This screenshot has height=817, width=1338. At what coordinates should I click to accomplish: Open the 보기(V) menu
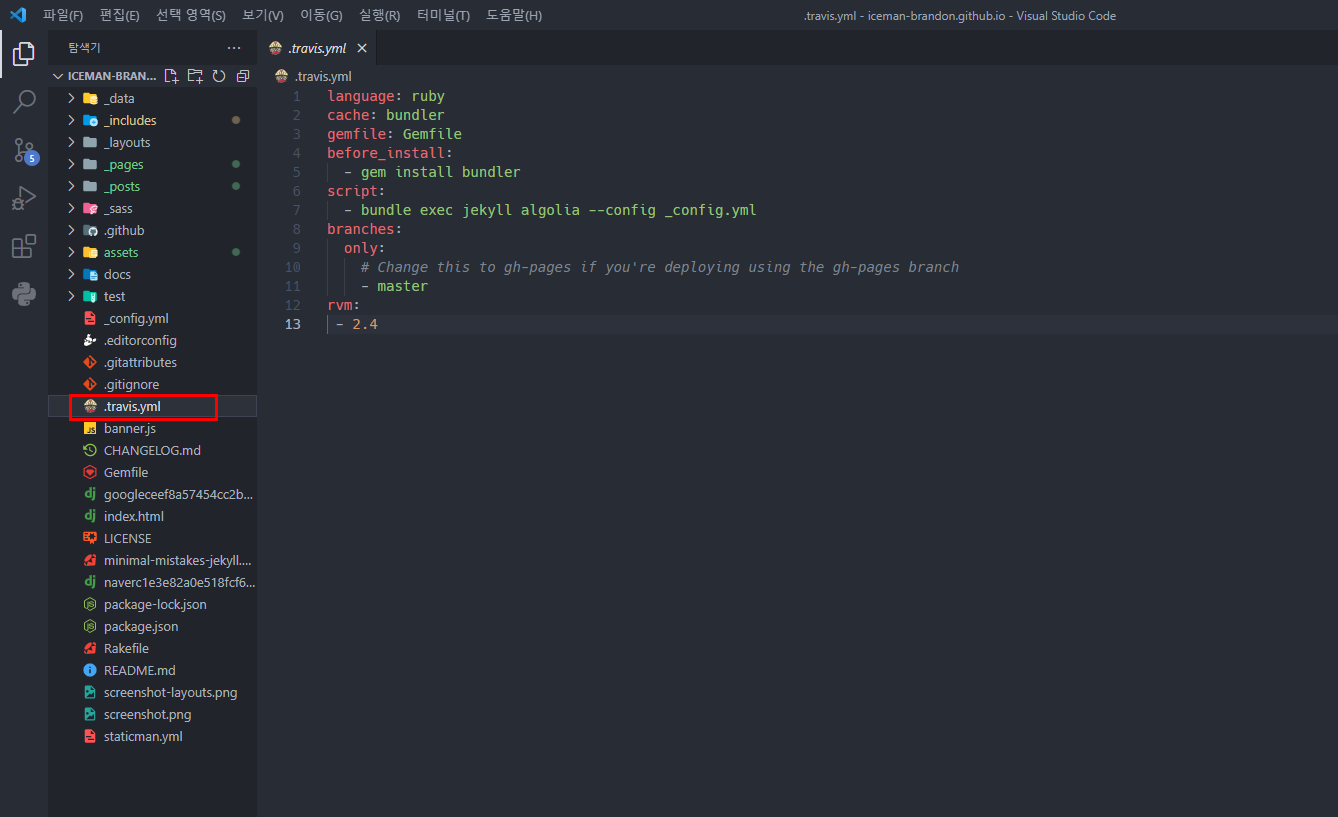point(263,15)
